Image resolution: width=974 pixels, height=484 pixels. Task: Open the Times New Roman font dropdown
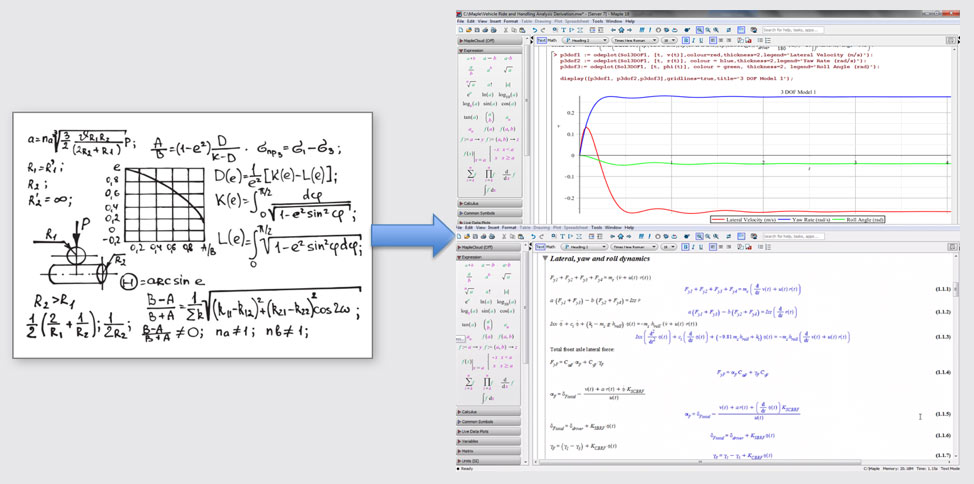pyautogui.click(x=633, y=40)
